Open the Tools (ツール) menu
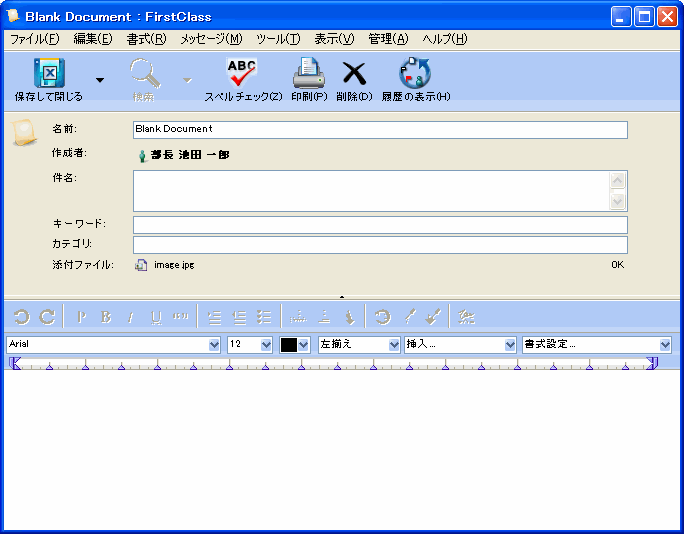The image size is (684, 534). (x=277, y=39)
